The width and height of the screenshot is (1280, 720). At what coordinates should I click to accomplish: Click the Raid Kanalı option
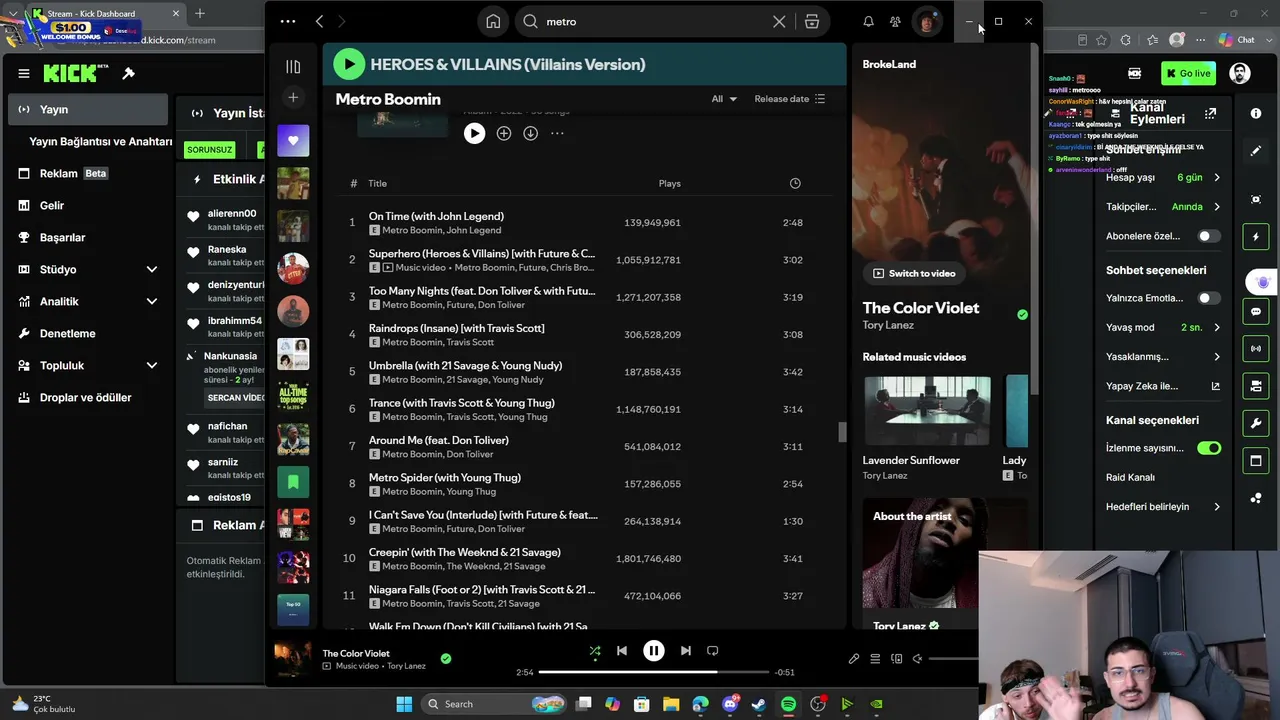point(1130,477)
